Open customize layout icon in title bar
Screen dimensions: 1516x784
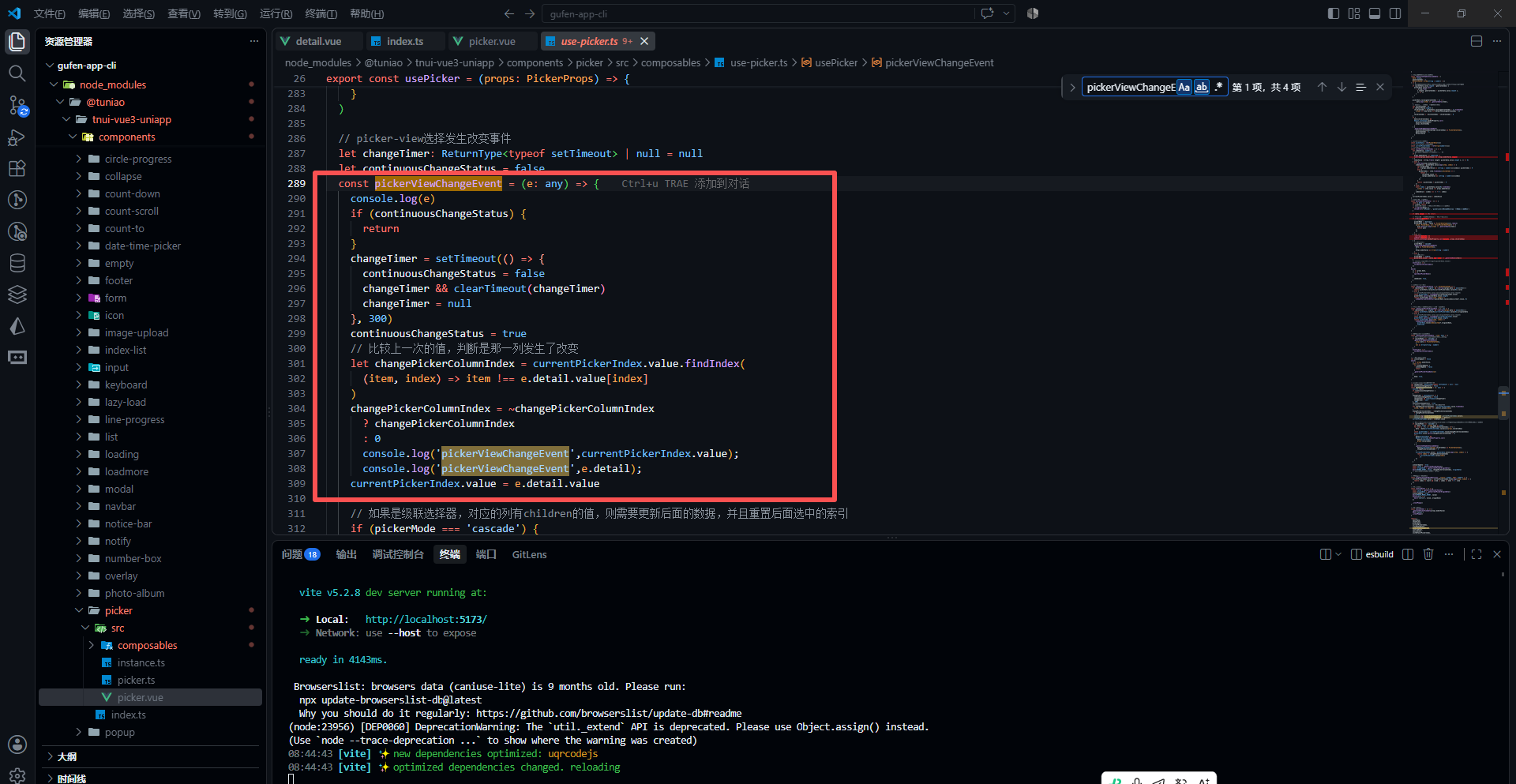tap(1354, 13)
